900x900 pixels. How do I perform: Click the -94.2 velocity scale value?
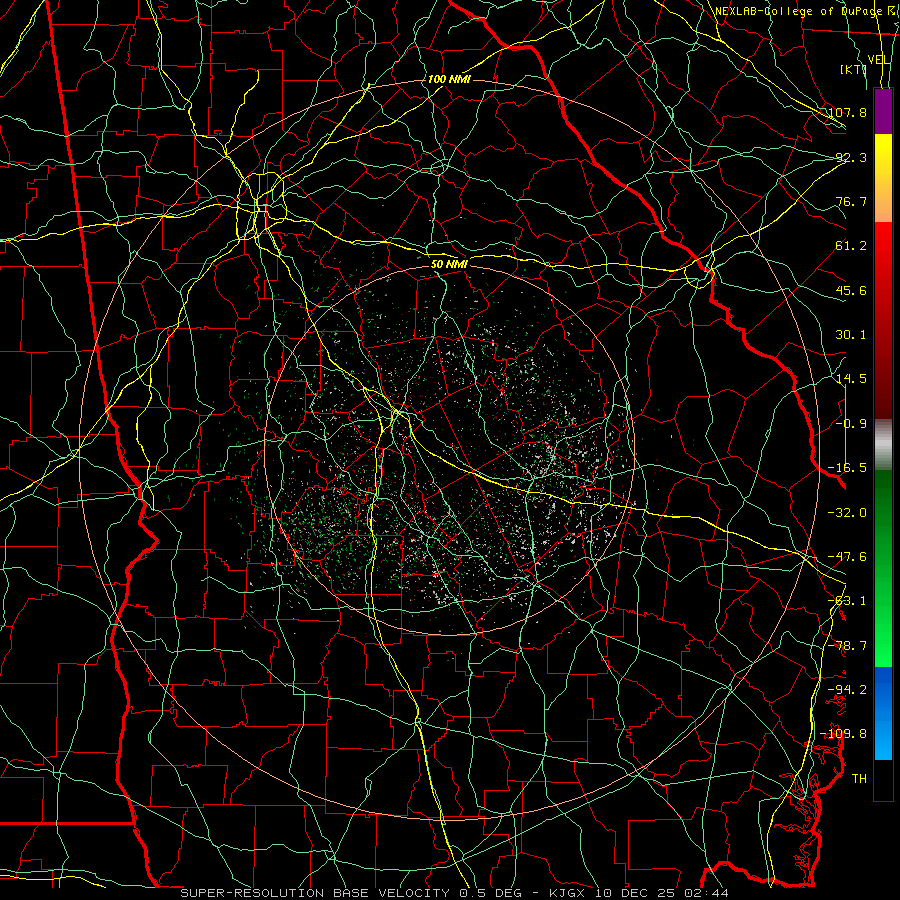(x=847, y=689)
